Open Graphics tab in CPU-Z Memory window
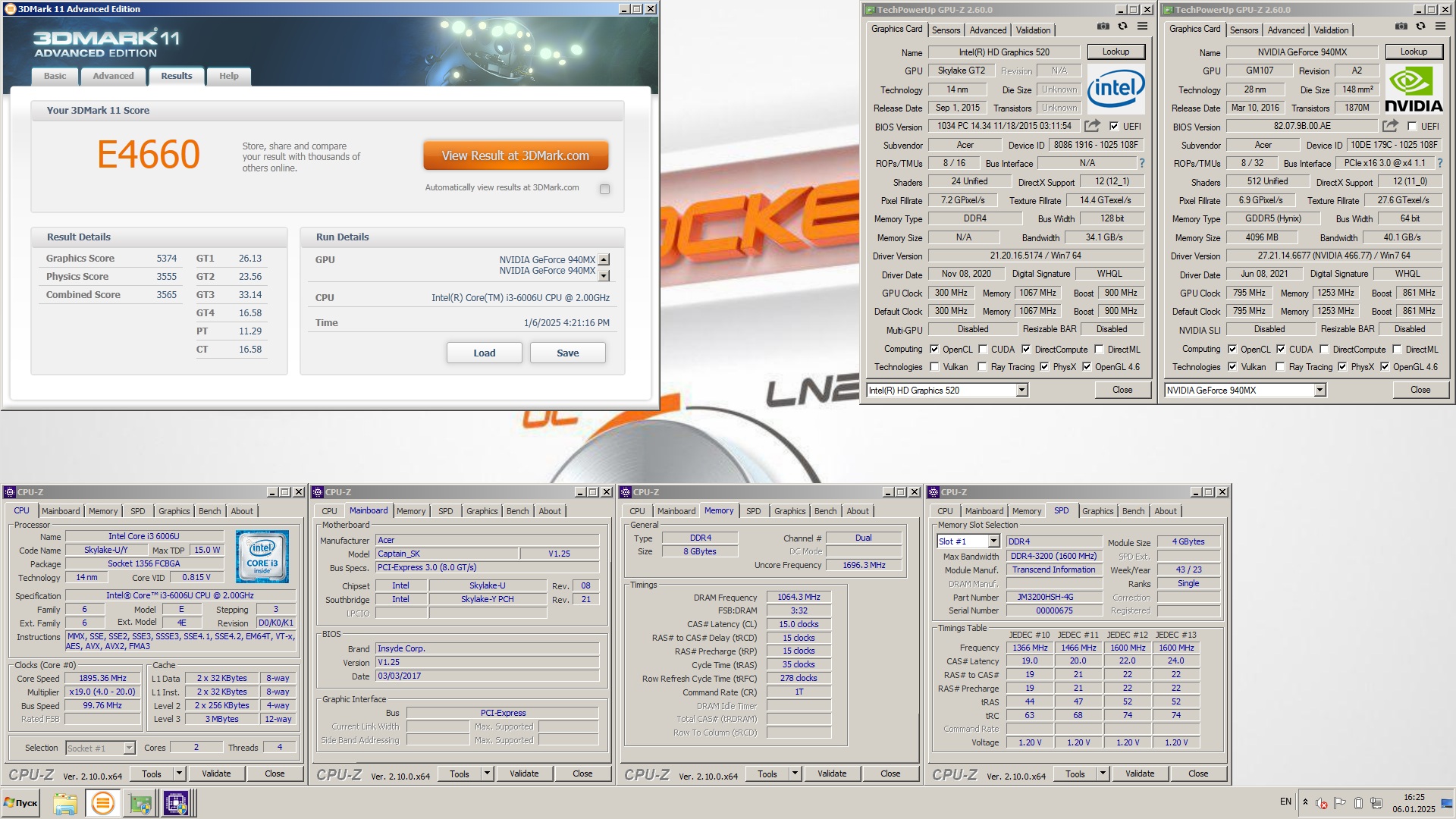 point(790,512)
